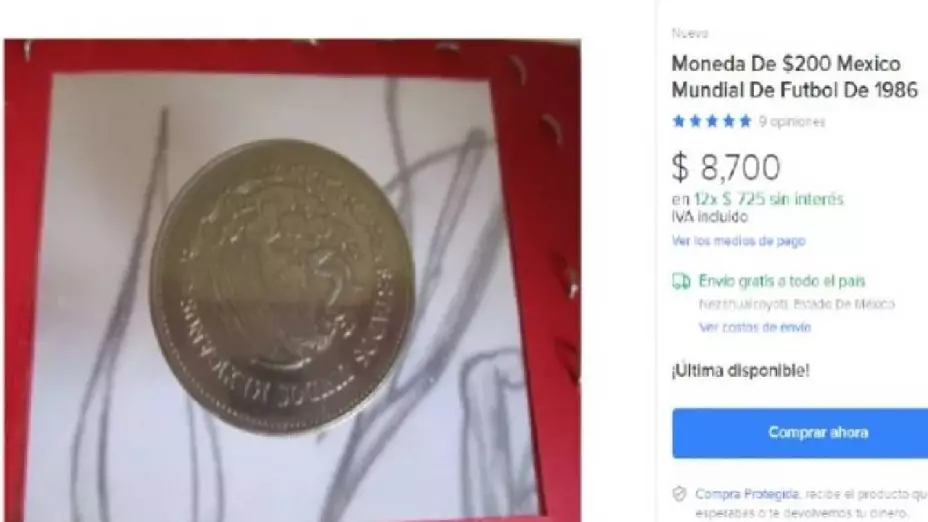Click the second rating star
Screen dimensions: 928x522
(695, 122)
